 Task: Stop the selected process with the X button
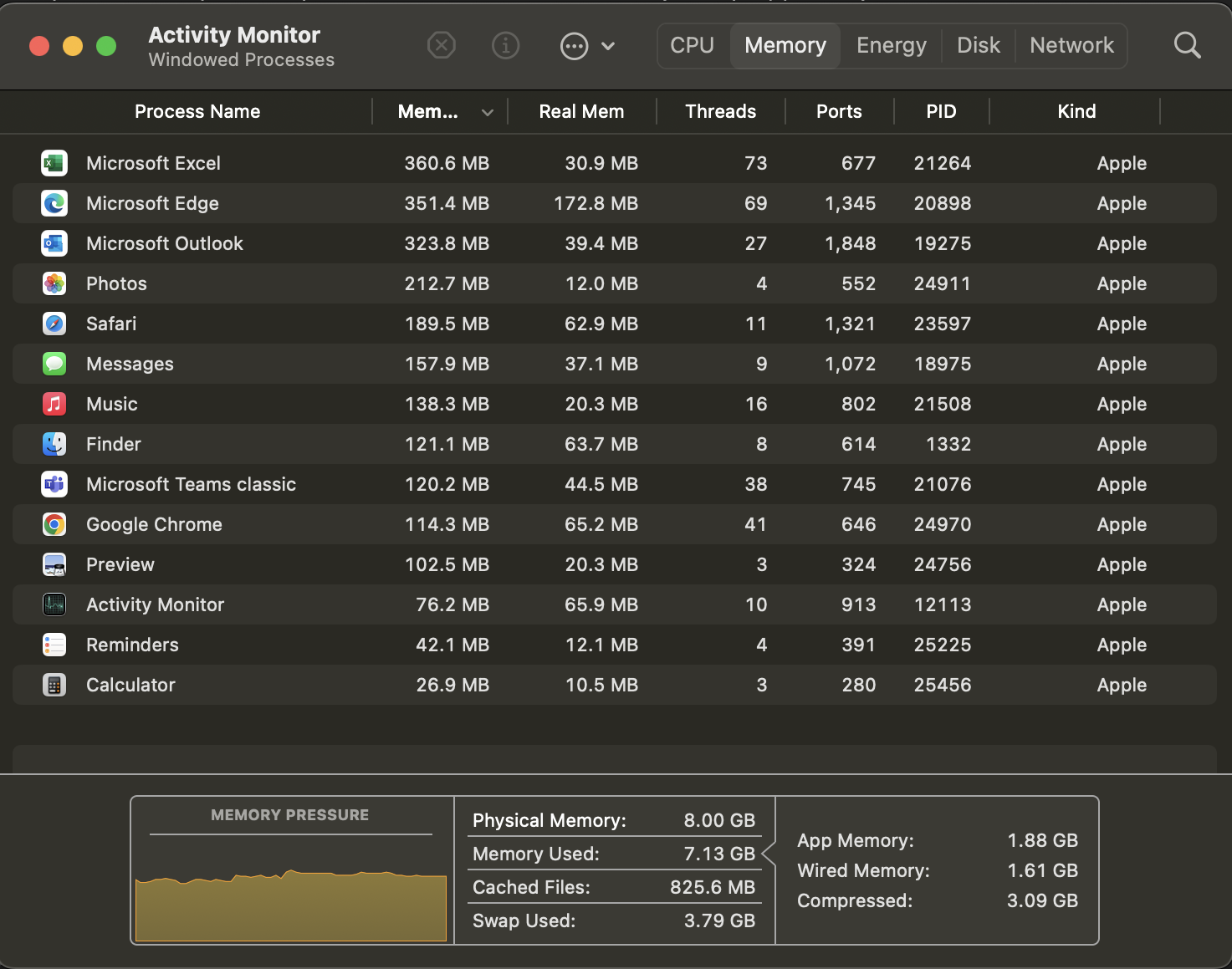point(442,45)
